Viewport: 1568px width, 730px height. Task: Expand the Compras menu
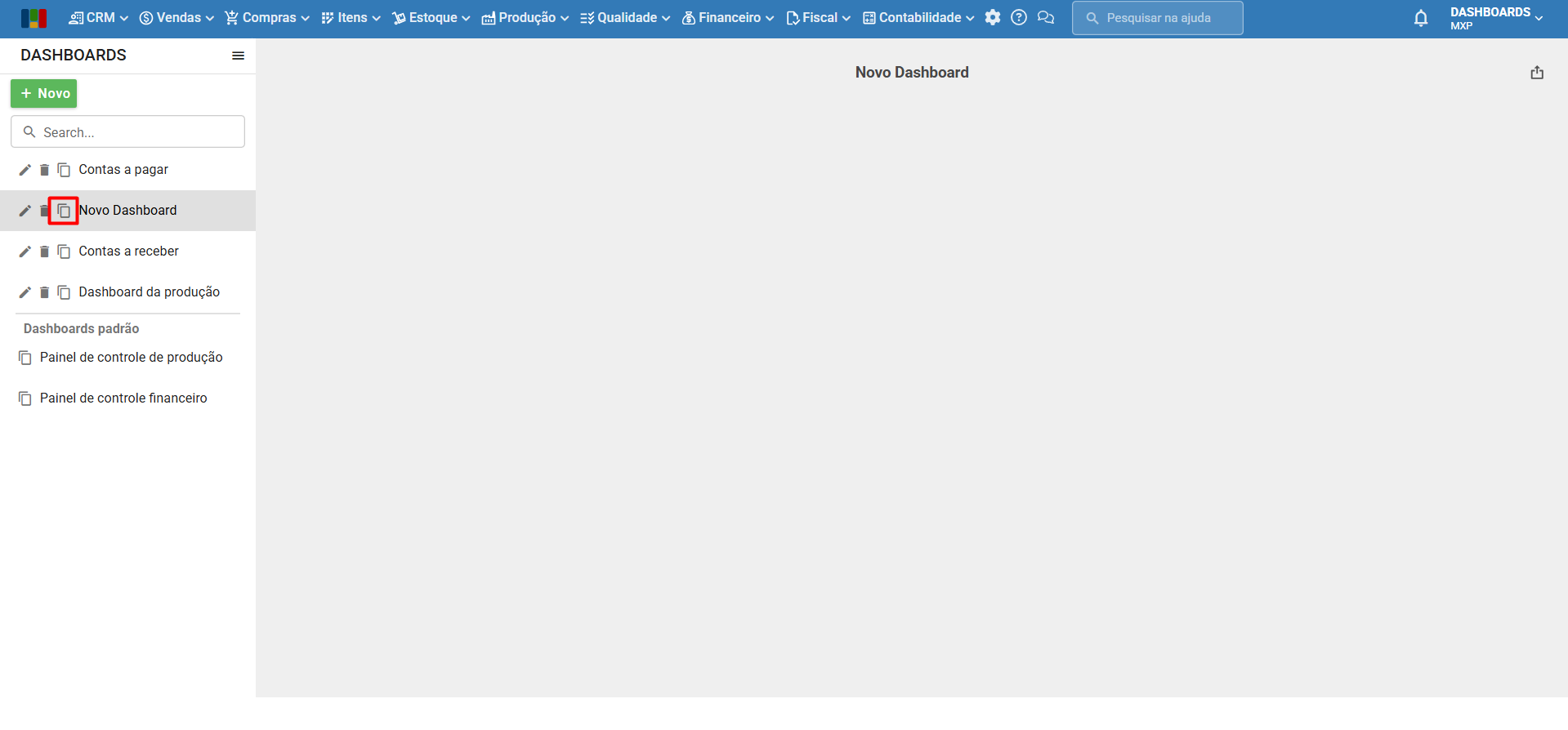point(267,18)
